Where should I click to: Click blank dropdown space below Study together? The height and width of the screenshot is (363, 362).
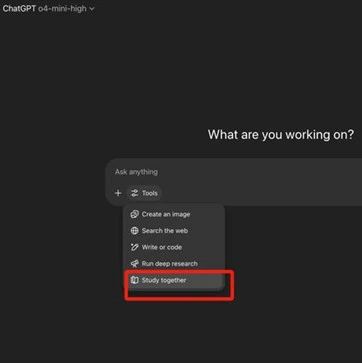[175, 290]
